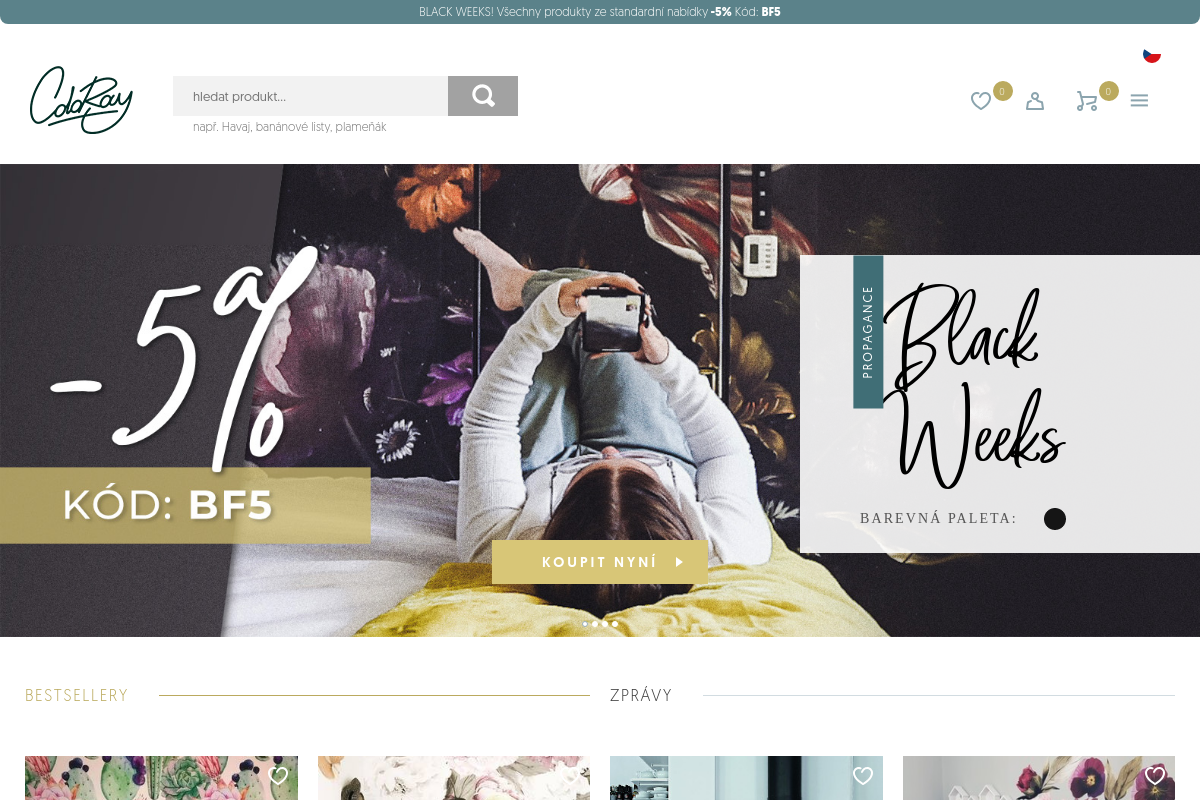
Task: Add the pansy flower product to wishlist
Action: pos(1155,776)
